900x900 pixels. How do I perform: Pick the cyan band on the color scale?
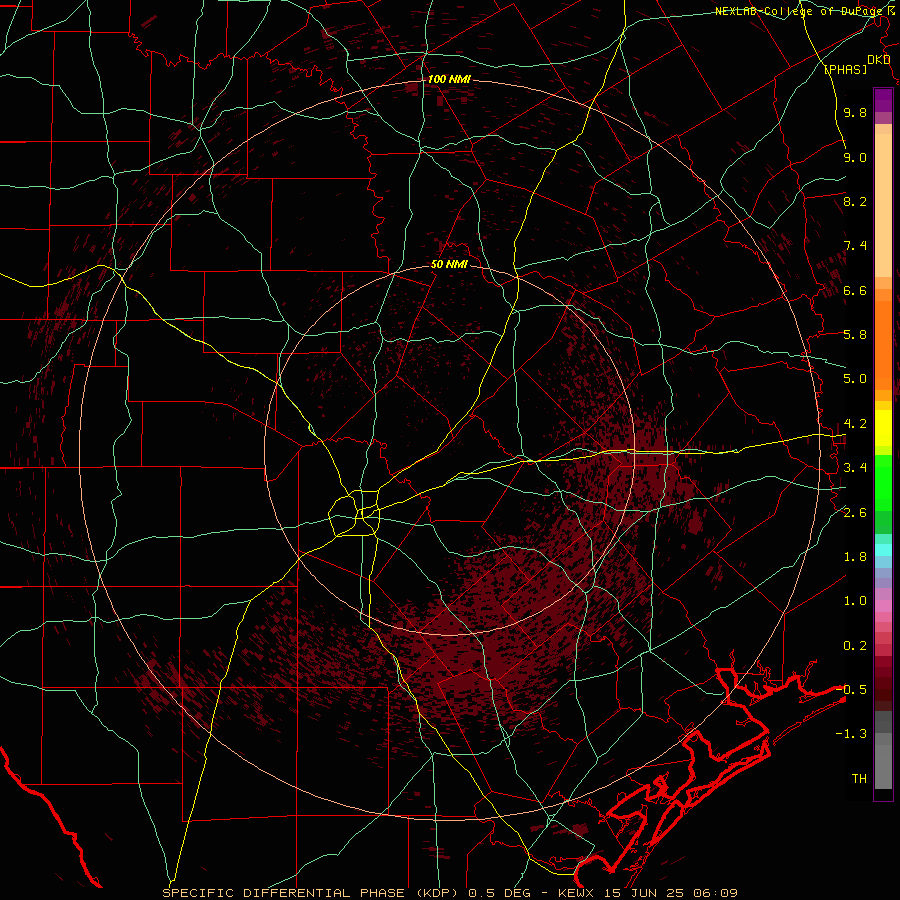[883, 550]
